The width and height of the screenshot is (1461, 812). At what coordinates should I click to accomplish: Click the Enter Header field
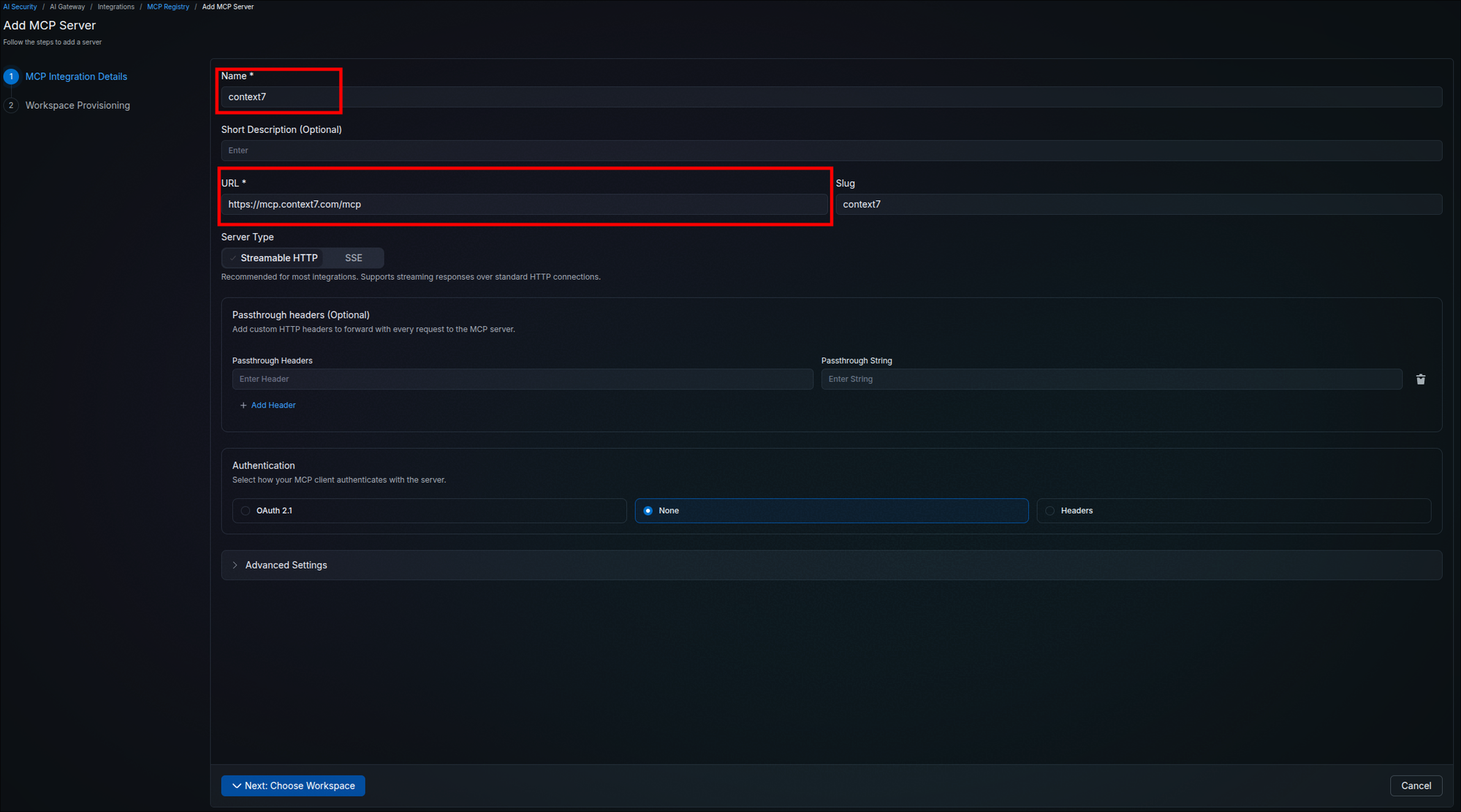point(523,379)
